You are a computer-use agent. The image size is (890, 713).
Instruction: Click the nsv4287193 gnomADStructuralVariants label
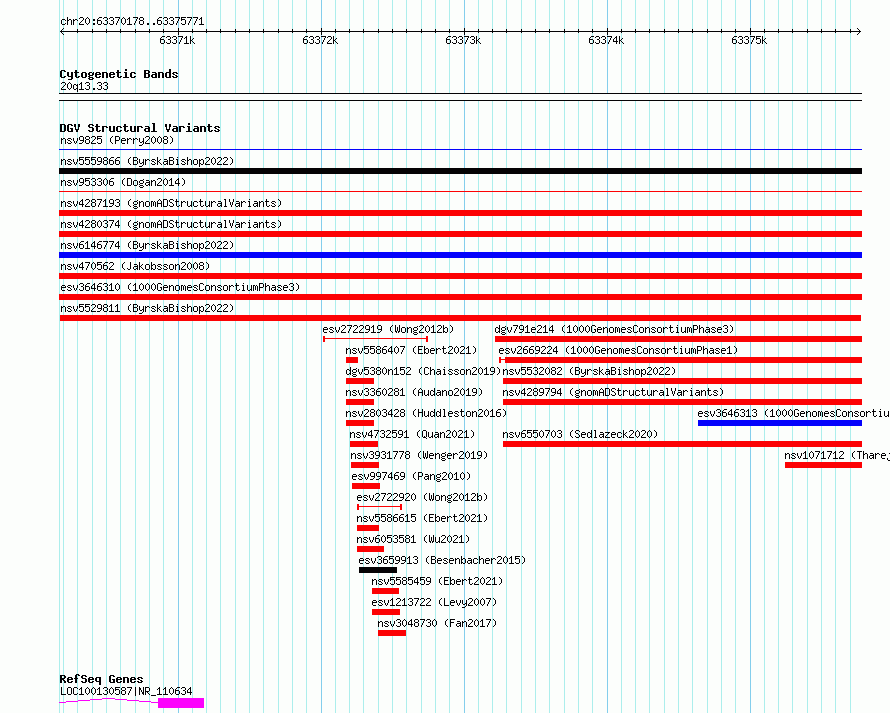[171, 203]
